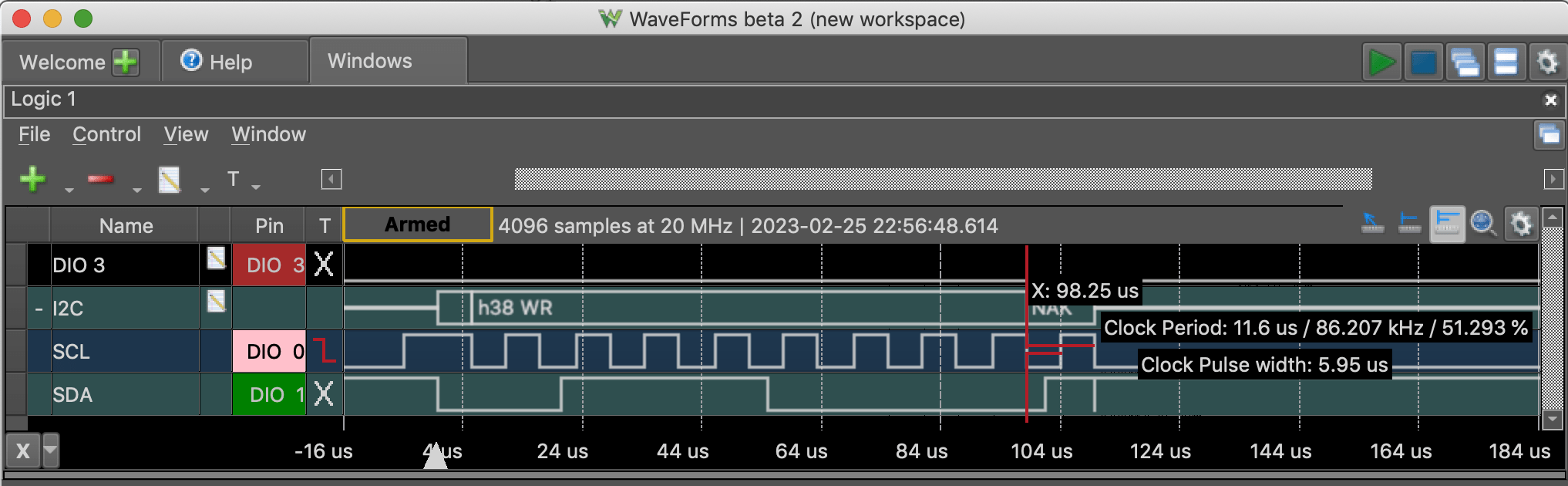Image resolution: width=1568 pixels, height=486 pixels.
Task: Click the notepad edit channel toolbar icon
Action: pos(170,180)
